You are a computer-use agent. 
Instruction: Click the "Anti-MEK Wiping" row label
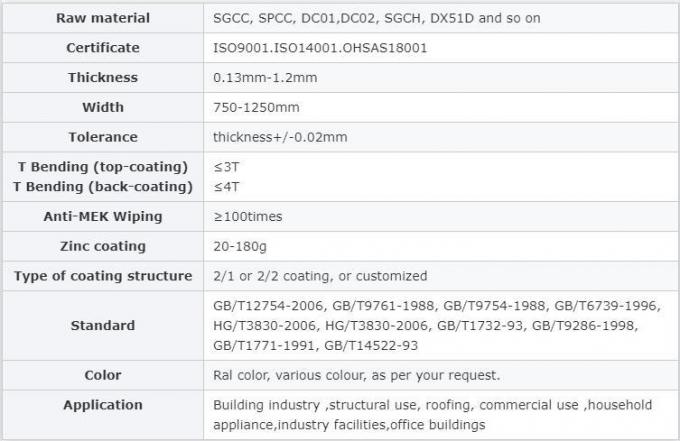coord(103,216)
